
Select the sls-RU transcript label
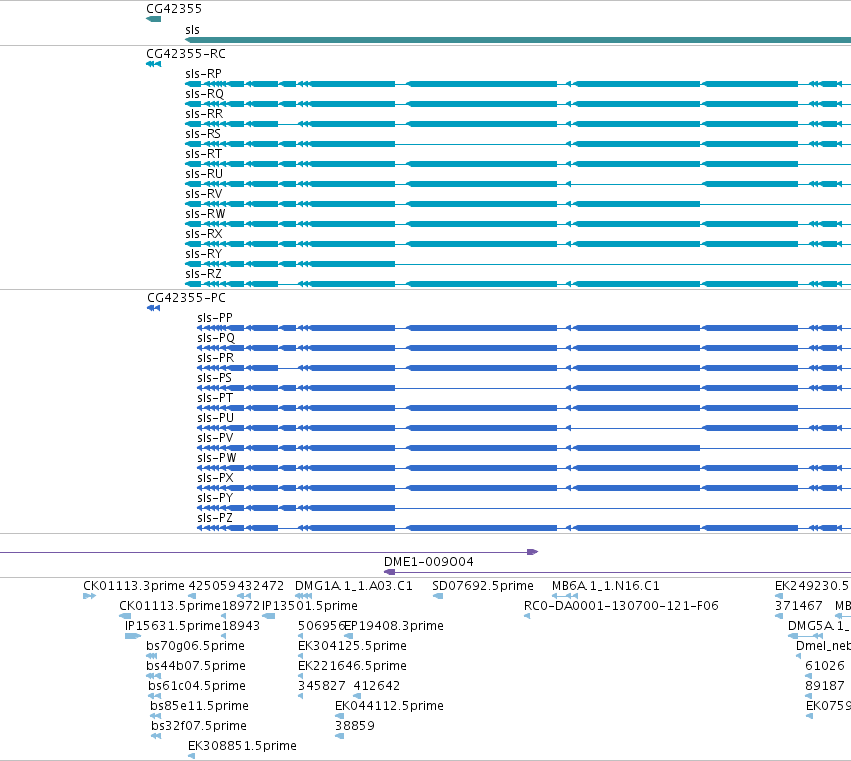pos(204,174)
